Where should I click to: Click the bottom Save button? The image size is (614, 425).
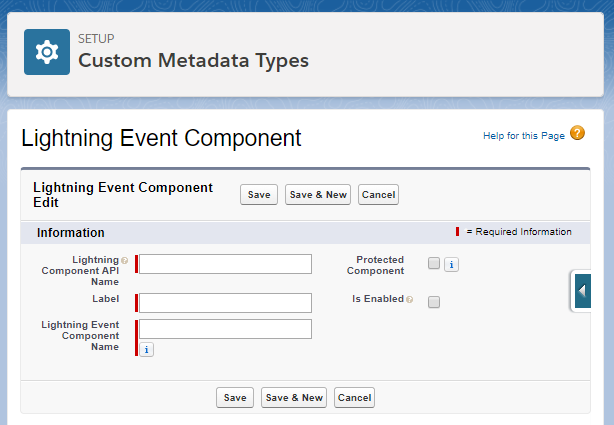235,398
